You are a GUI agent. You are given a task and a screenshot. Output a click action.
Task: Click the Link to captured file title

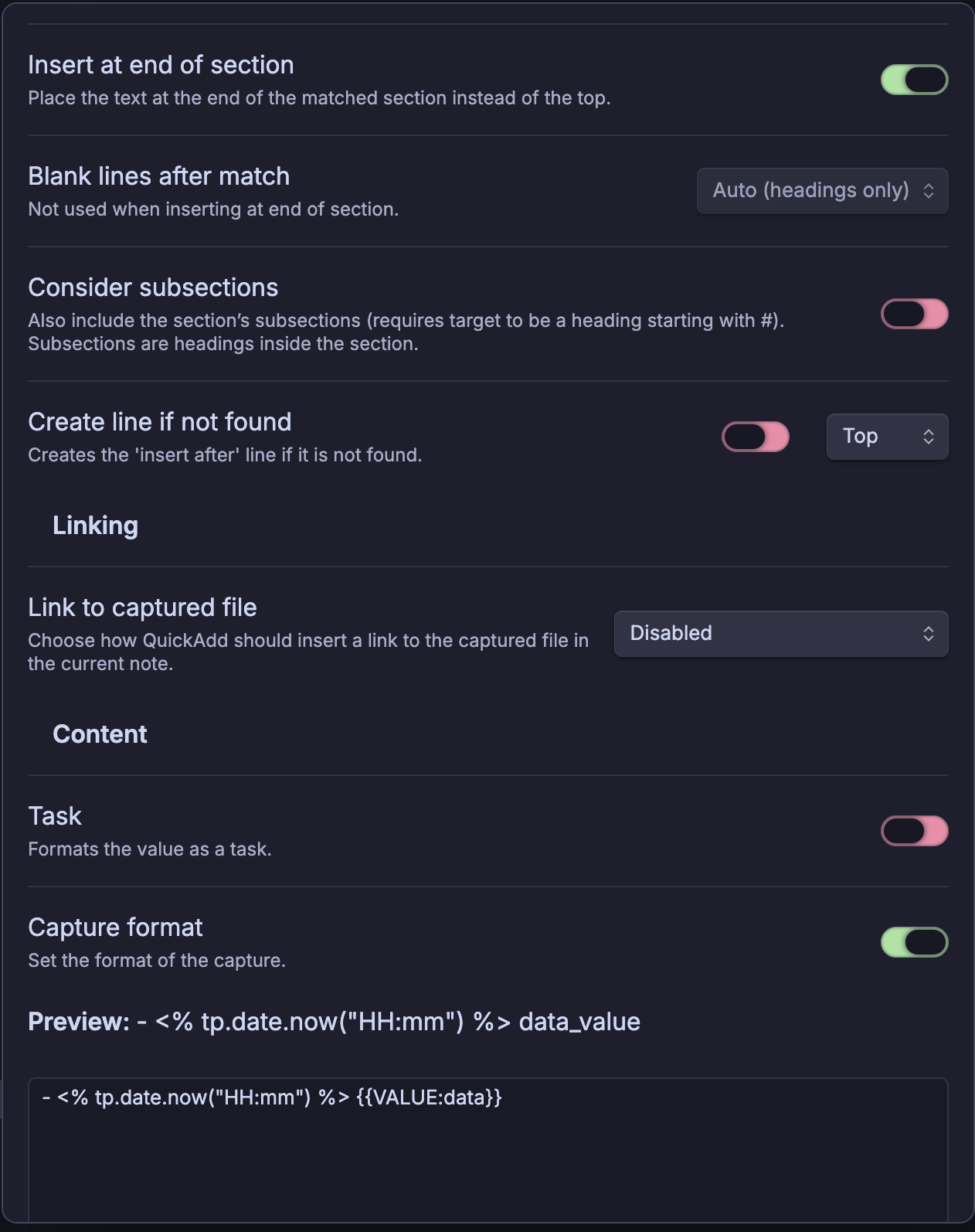pyautogui.click(x=142, y=607)
